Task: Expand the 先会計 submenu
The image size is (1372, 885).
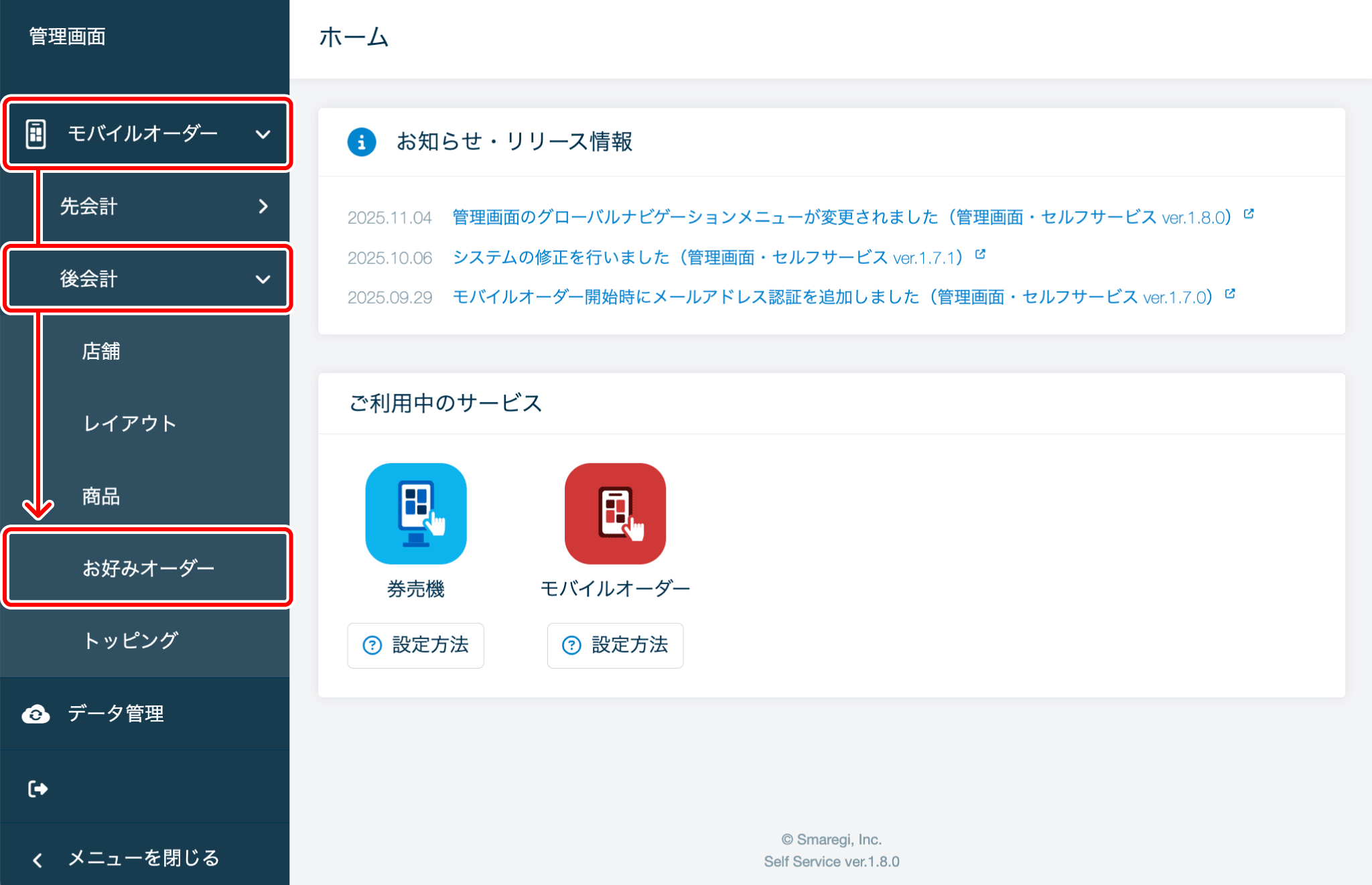Action: click(263, 206)
